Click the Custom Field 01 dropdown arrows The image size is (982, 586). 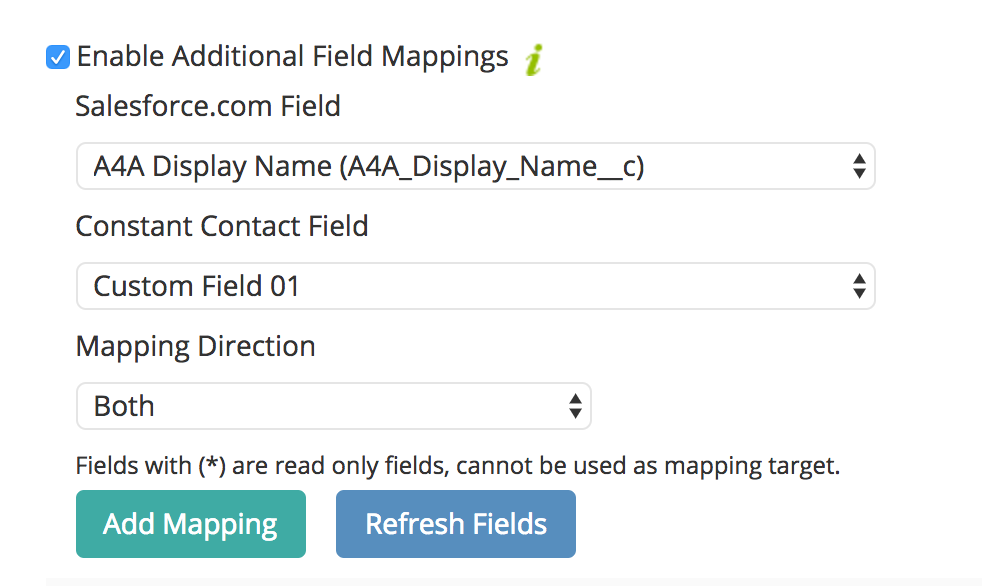coord(859,286)
